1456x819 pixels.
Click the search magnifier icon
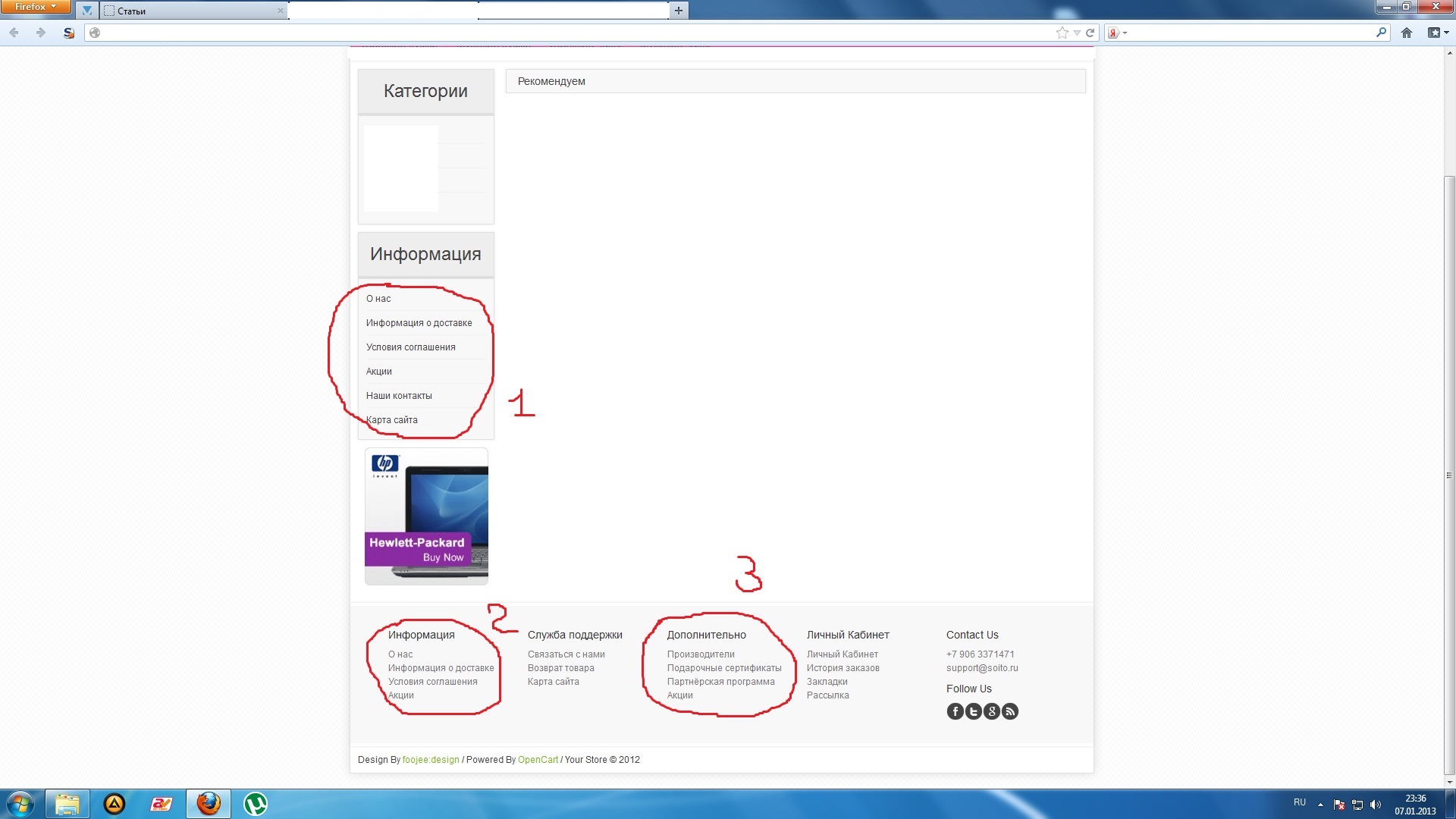click(1380, 33)
